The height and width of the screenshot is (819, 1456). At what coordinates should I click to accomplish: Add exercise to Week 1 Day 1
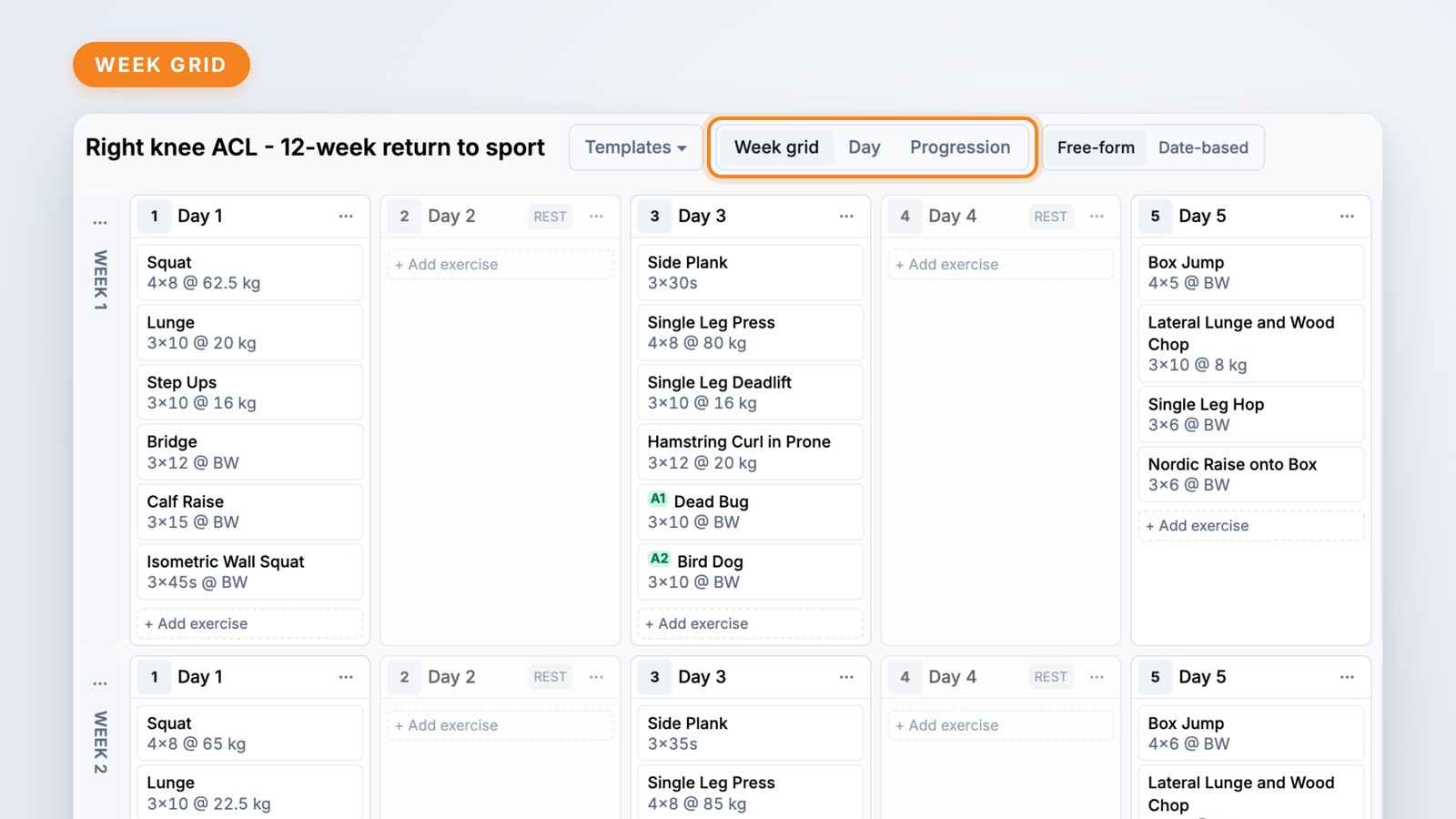click(x=250, y=623)
